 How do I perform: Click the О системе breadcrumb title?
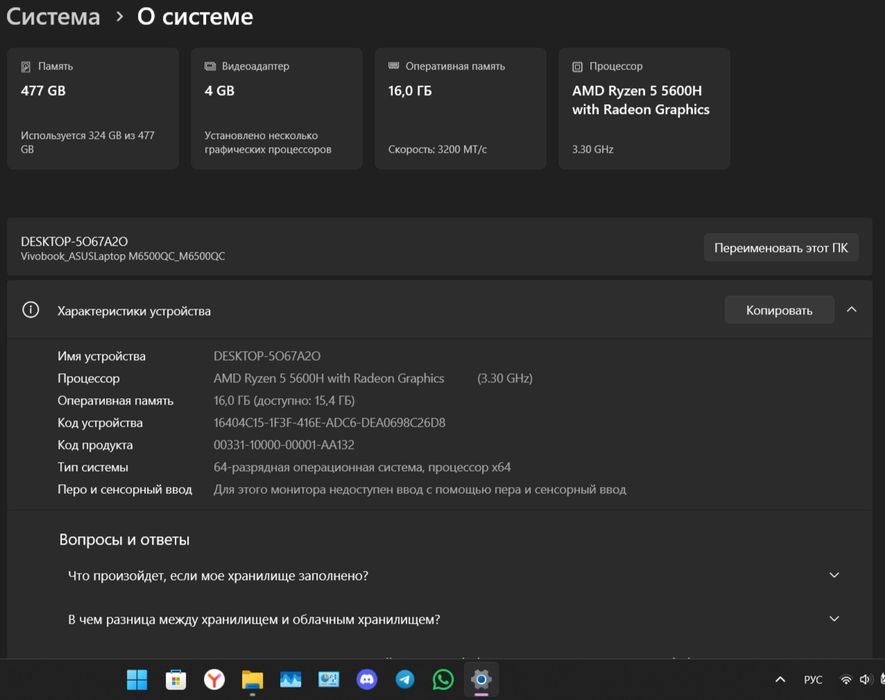[195, 16]
